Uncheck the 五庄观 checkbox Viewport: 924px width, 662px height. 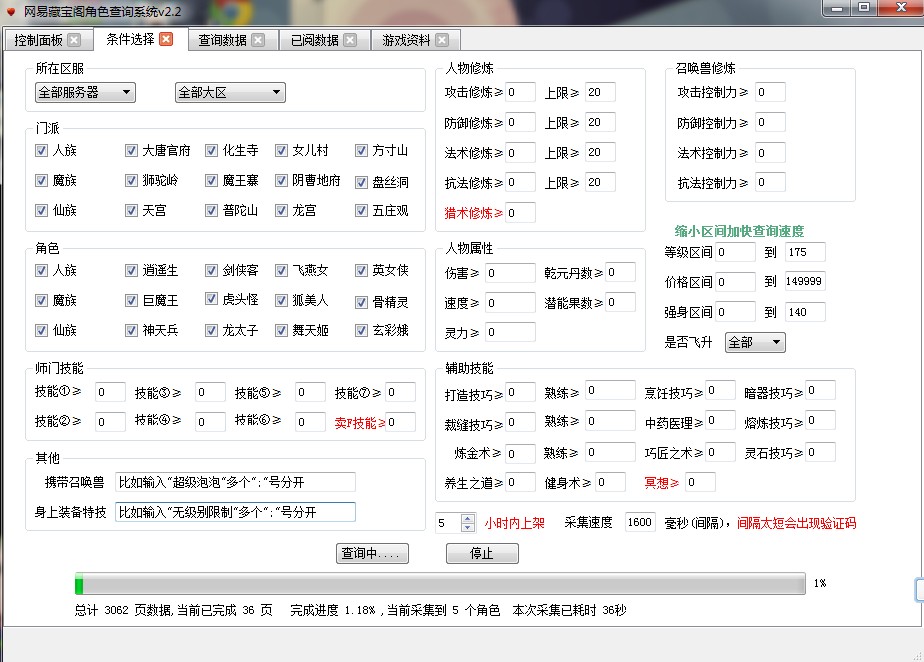tap(361, 210)
